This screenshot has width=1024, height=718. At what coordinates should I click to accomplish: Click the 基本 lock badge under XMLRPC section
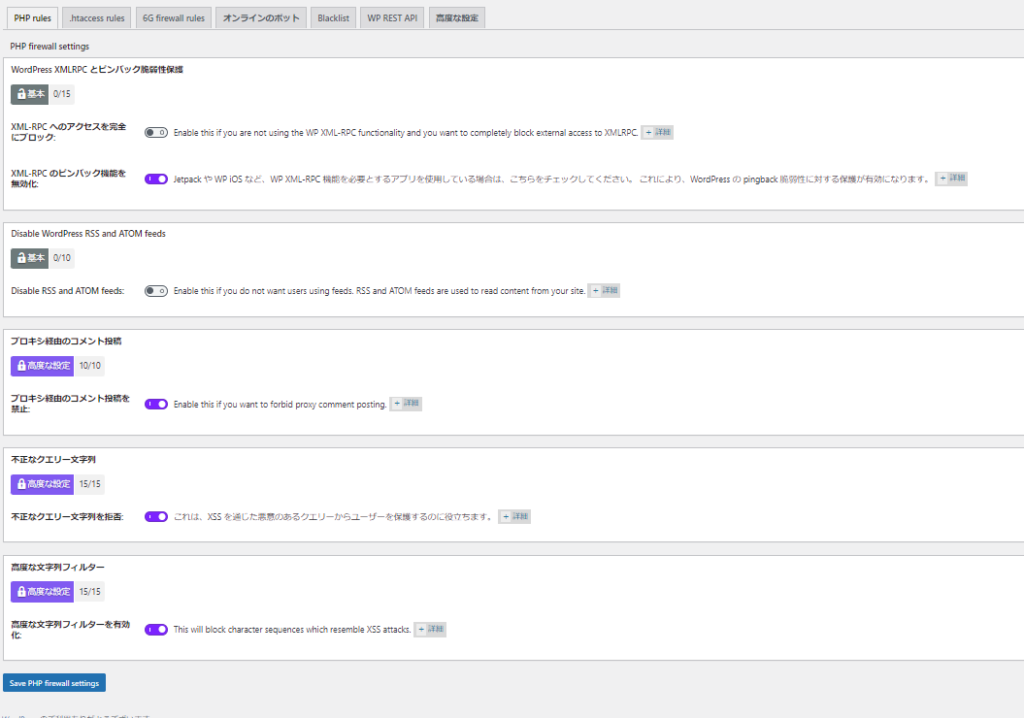coord(29,94)
